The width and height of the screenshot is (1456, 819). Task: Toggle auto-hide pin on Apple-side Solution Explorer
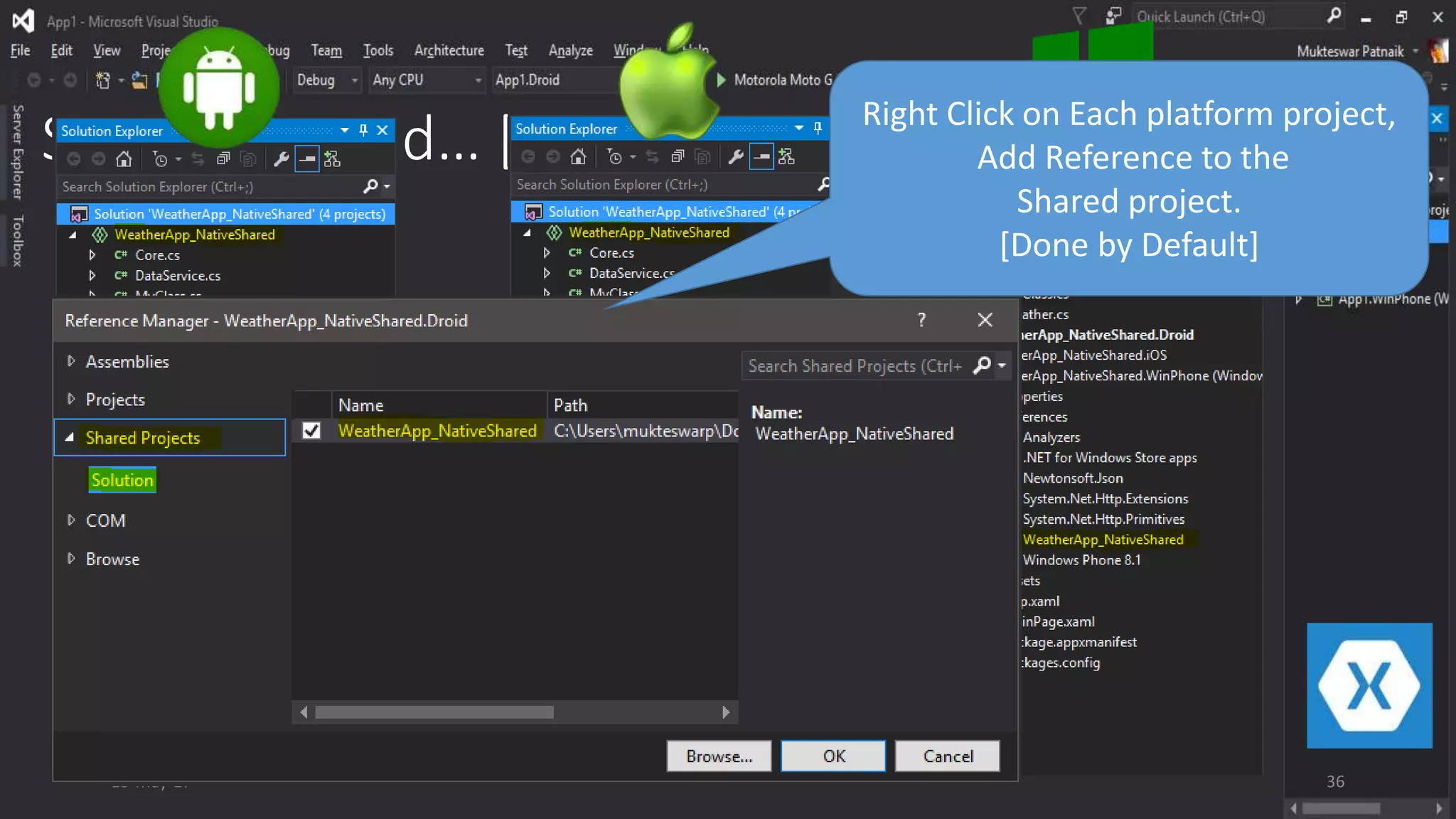[818, 128]
